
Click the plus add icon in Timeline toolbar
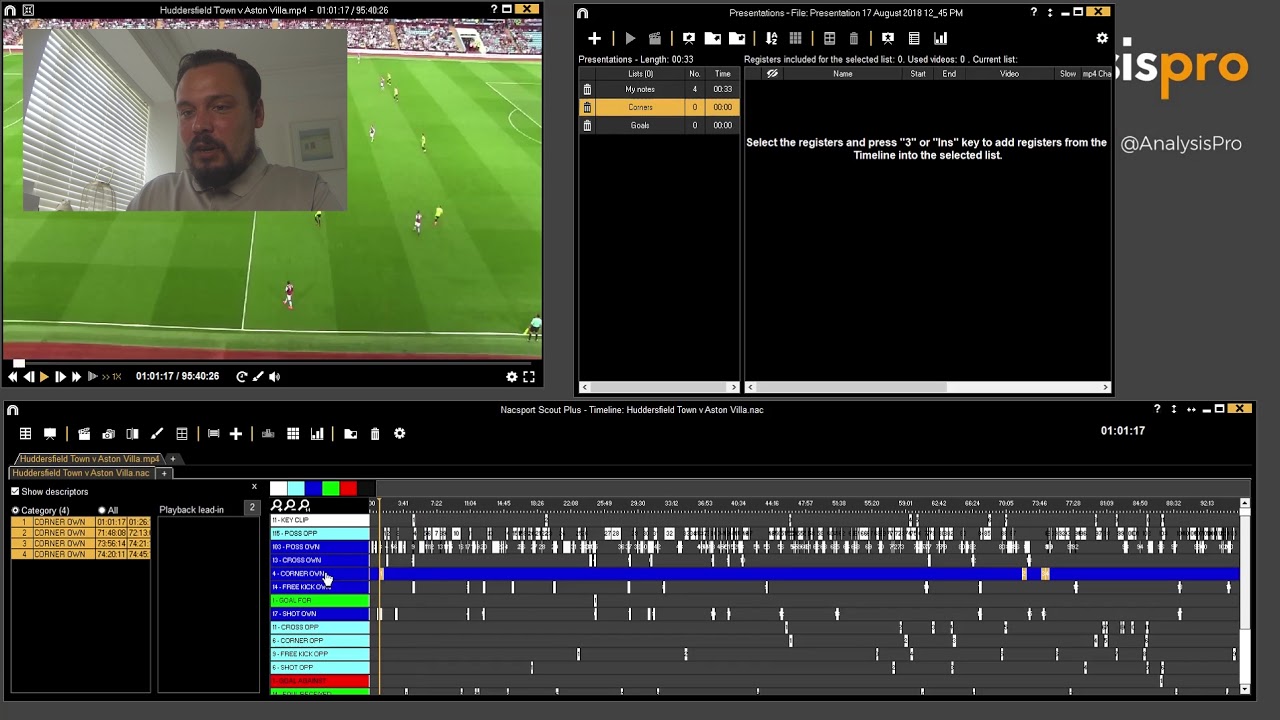click(236, 434)
